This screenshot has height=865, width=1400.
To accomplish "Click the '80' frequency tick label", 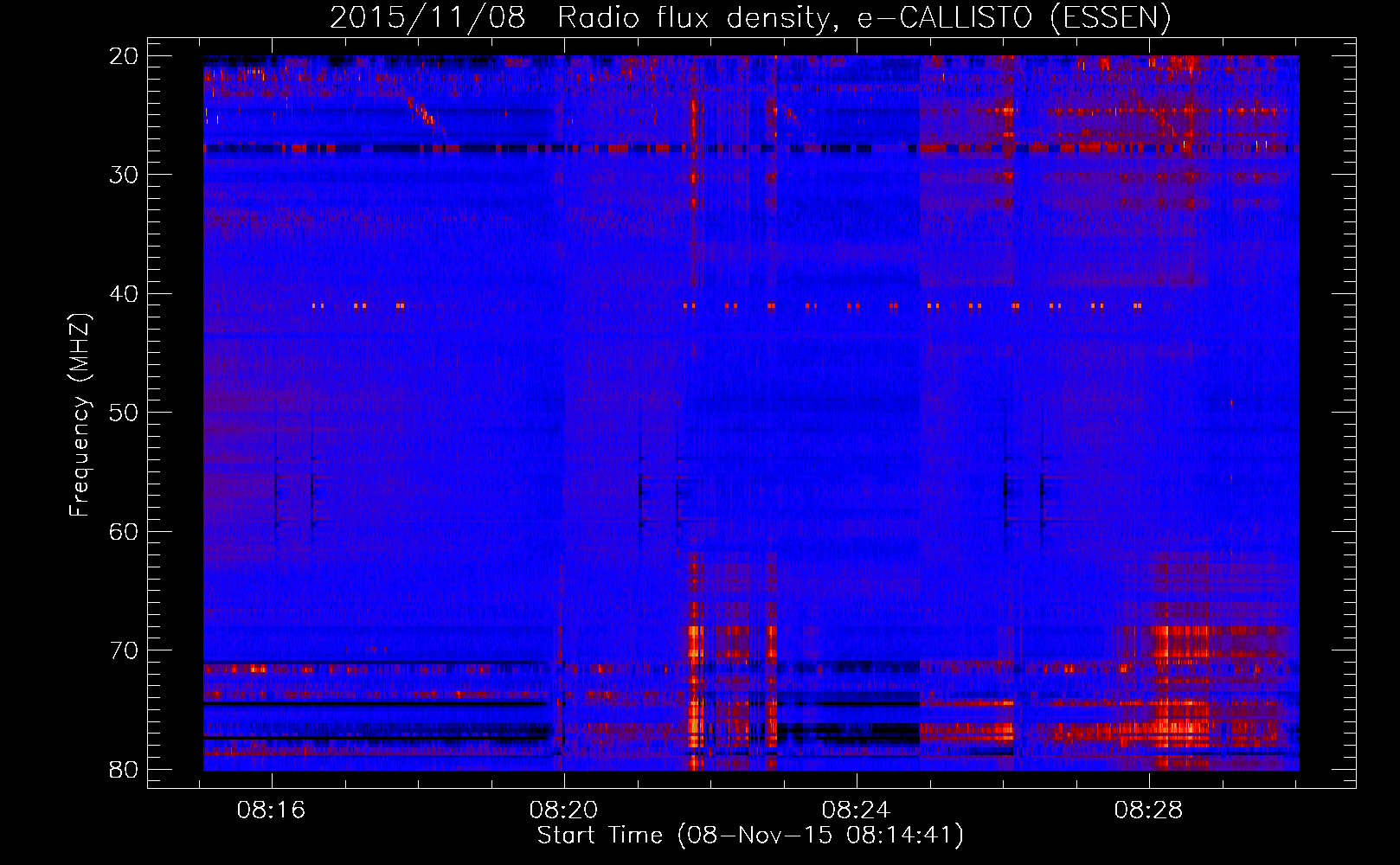I will (125, 769).
